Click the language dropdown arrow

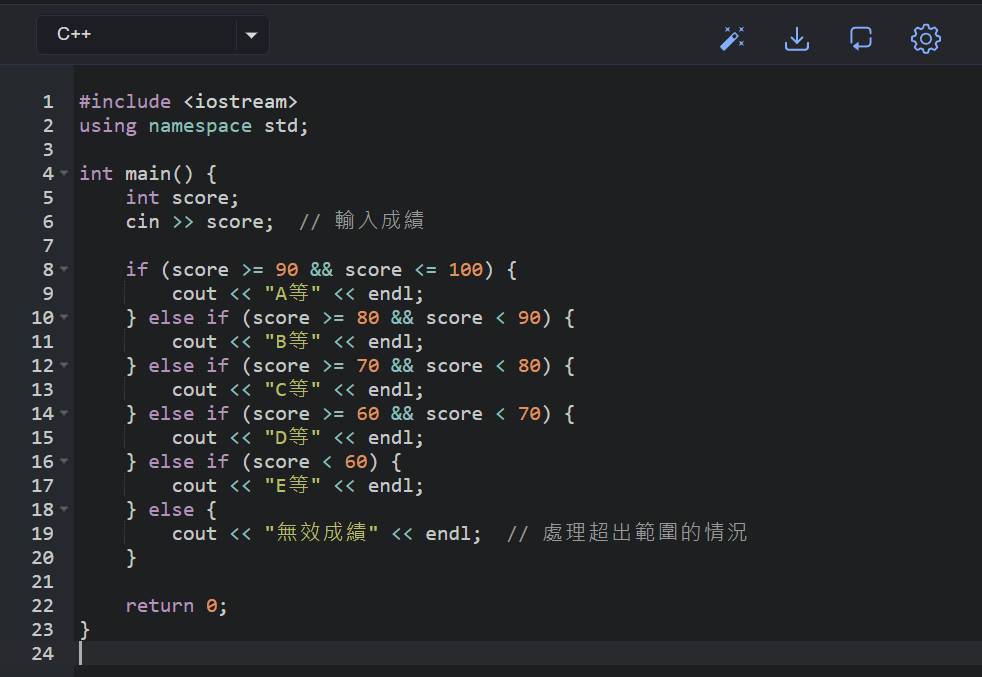tap(252, 35)
